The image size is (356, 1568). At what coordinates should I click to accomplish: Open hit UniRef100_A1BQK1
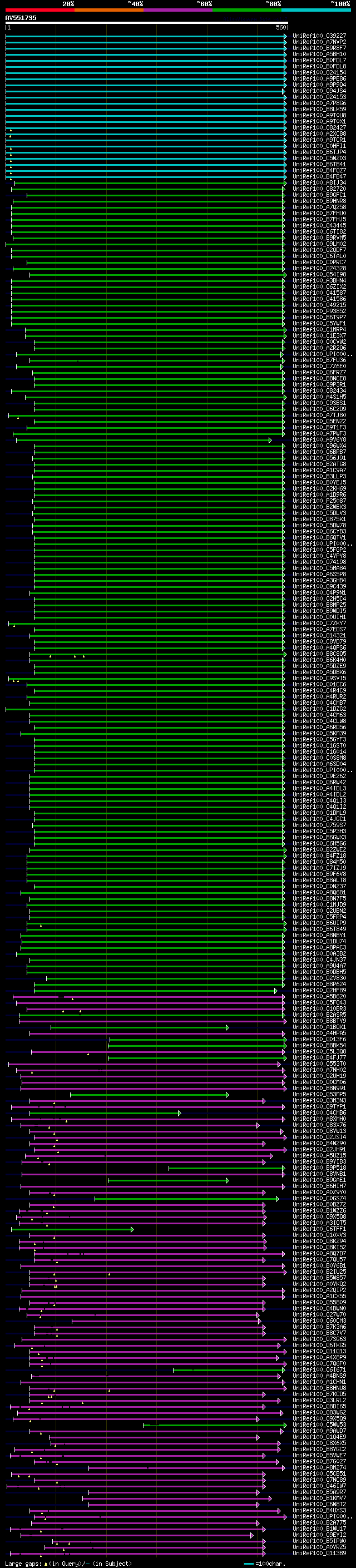click(x=319, y=1027)
